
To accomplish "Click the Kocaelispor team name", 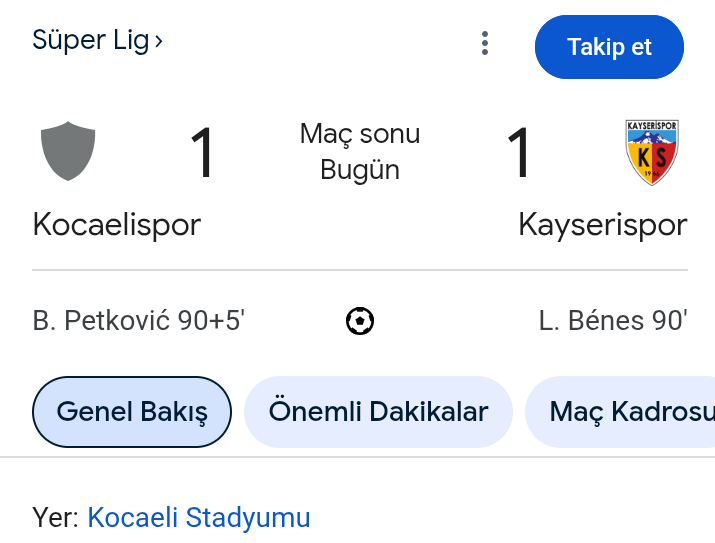I will (117, 224).
